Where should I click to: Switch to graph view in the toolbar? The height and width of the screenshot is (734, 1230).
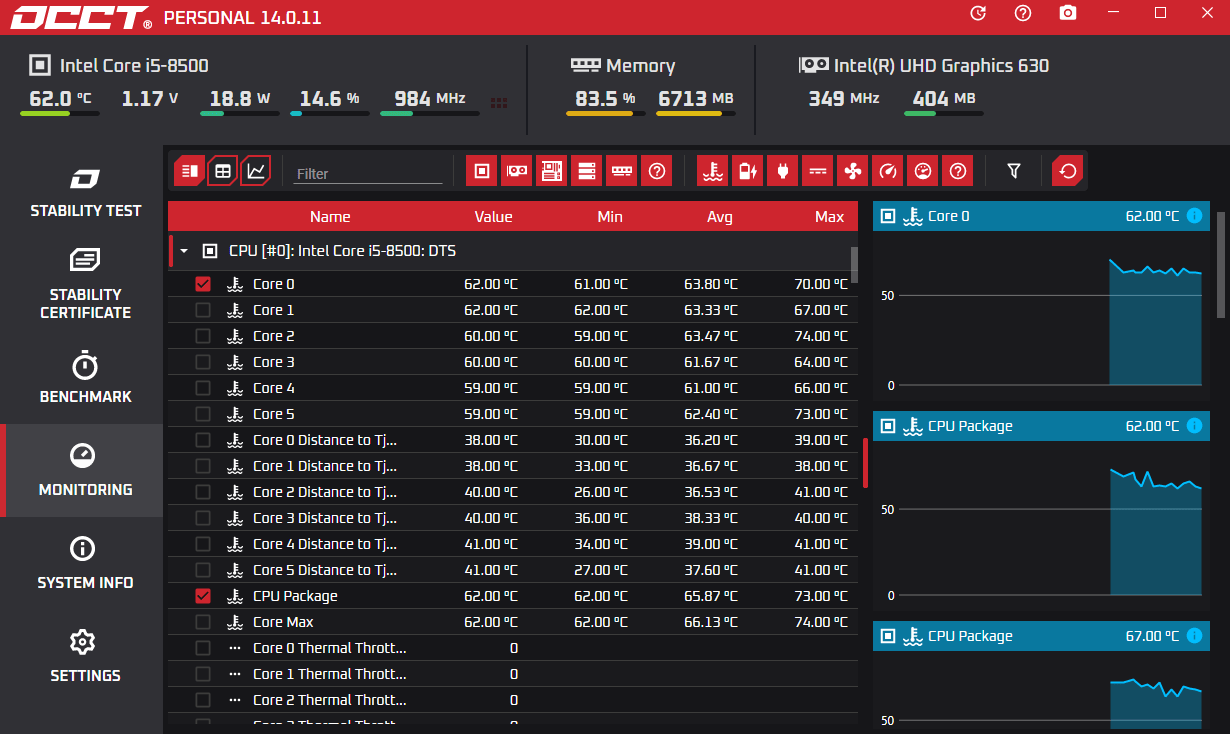click(x=256, y=171)
